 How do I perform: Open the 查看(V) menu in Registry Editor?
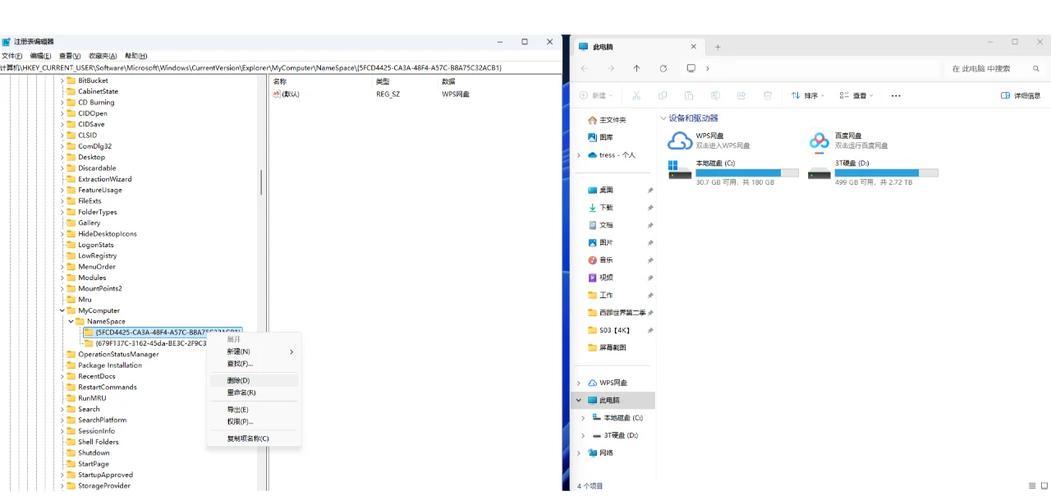pyautogui.click(x=70, y=56)
